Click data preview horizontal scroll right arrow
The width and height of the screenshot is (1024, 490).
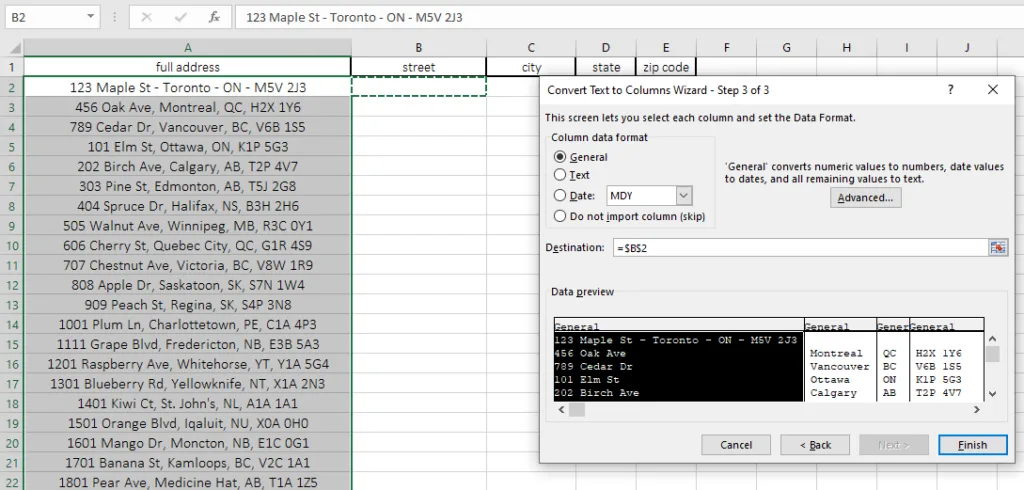click(977, 410)
